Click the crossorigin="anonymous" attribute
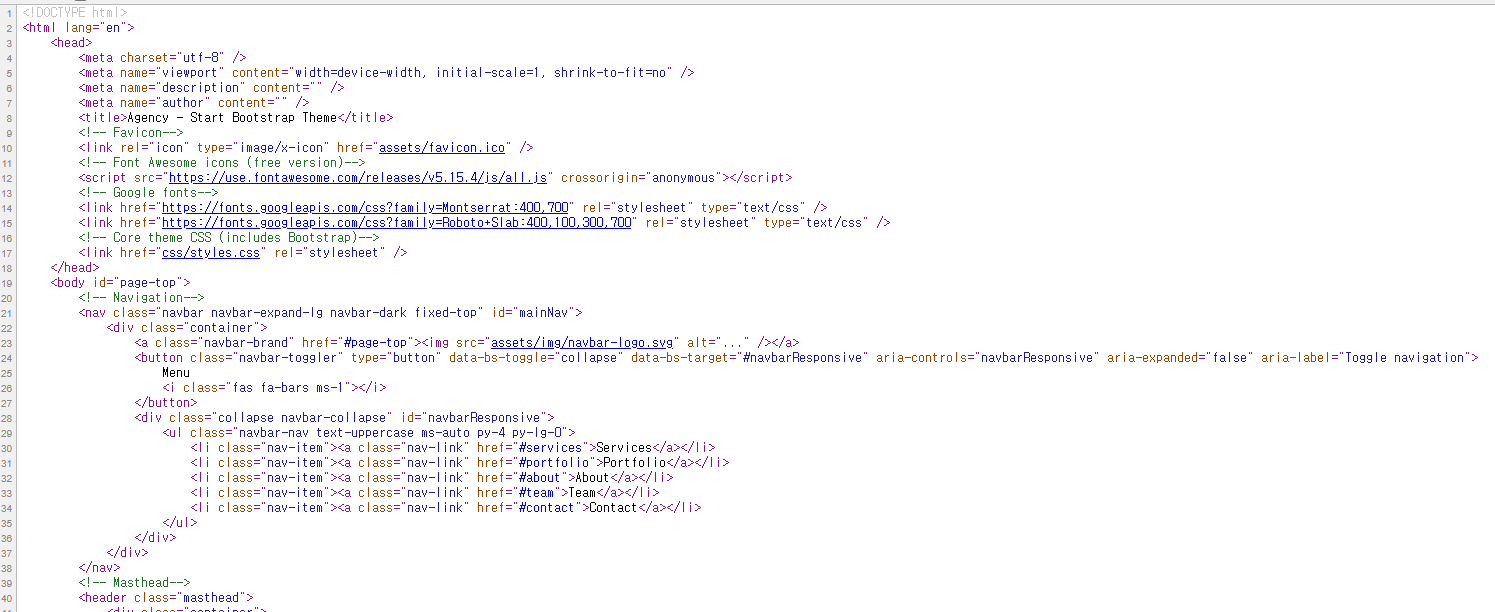The image size is (1495, 612). [x=639, y=178]
